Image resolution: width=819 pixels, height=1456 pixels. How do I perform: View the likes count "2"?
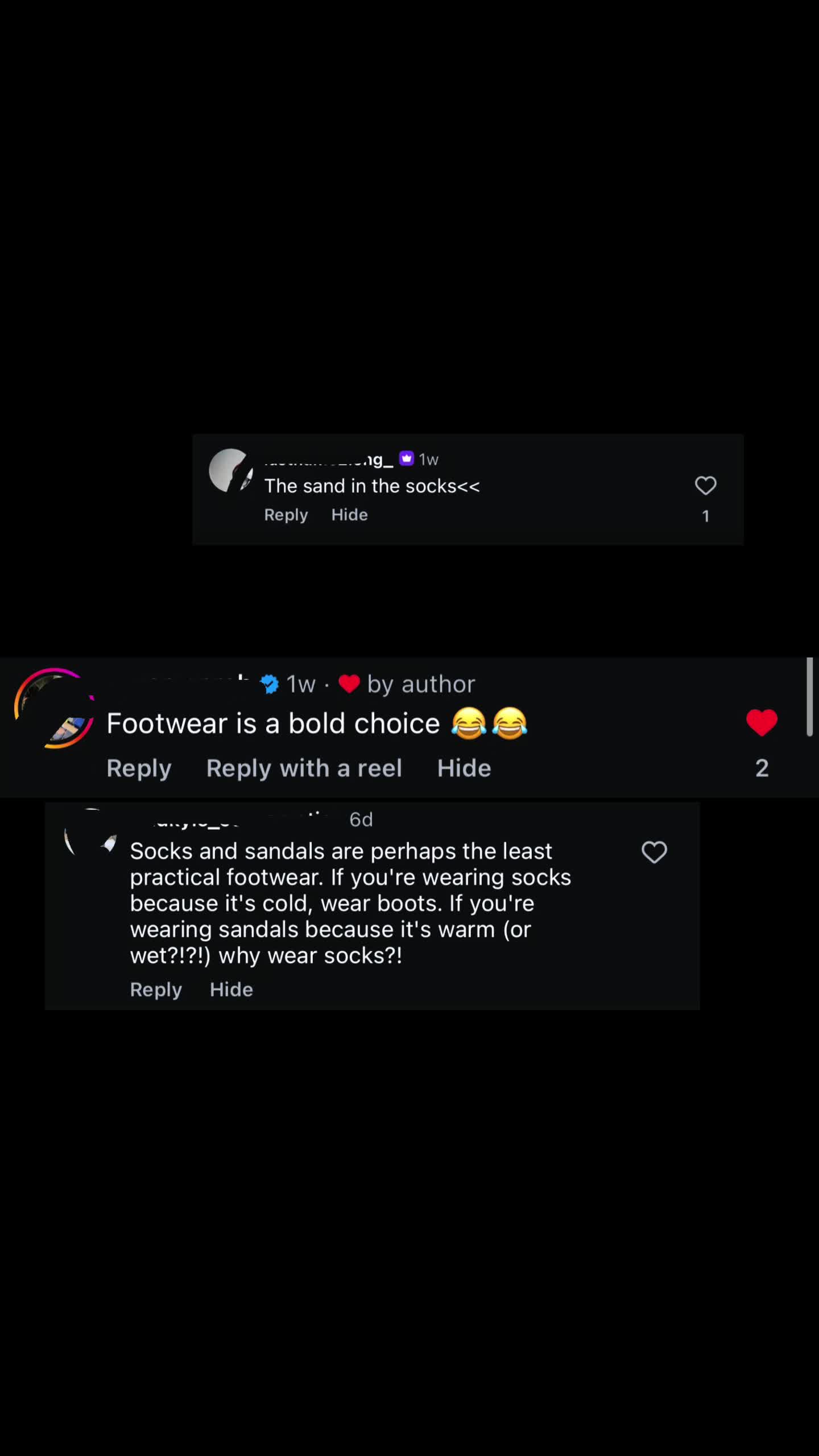pyautogui.click(x=762, y=768)
